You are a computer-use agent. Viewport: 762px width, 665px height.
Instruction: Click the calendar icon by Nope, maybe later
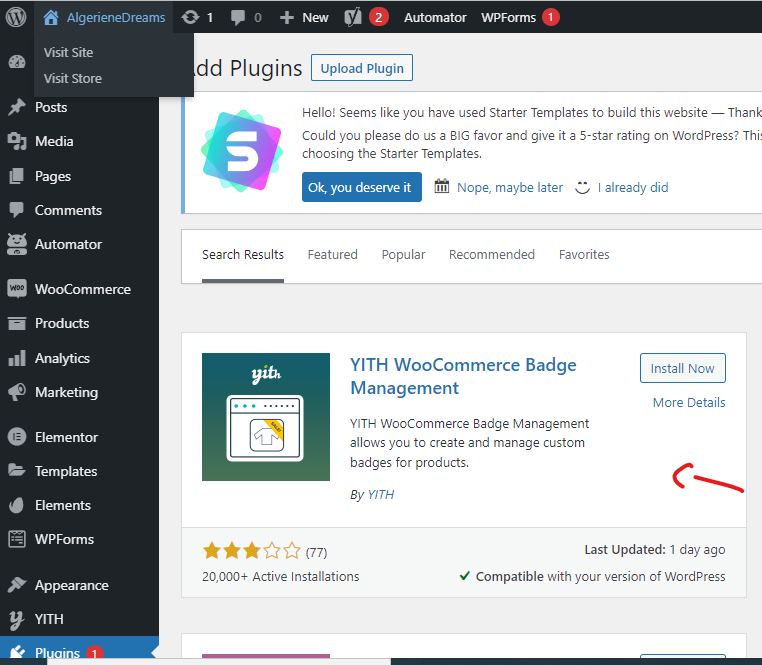click(442, 186)
